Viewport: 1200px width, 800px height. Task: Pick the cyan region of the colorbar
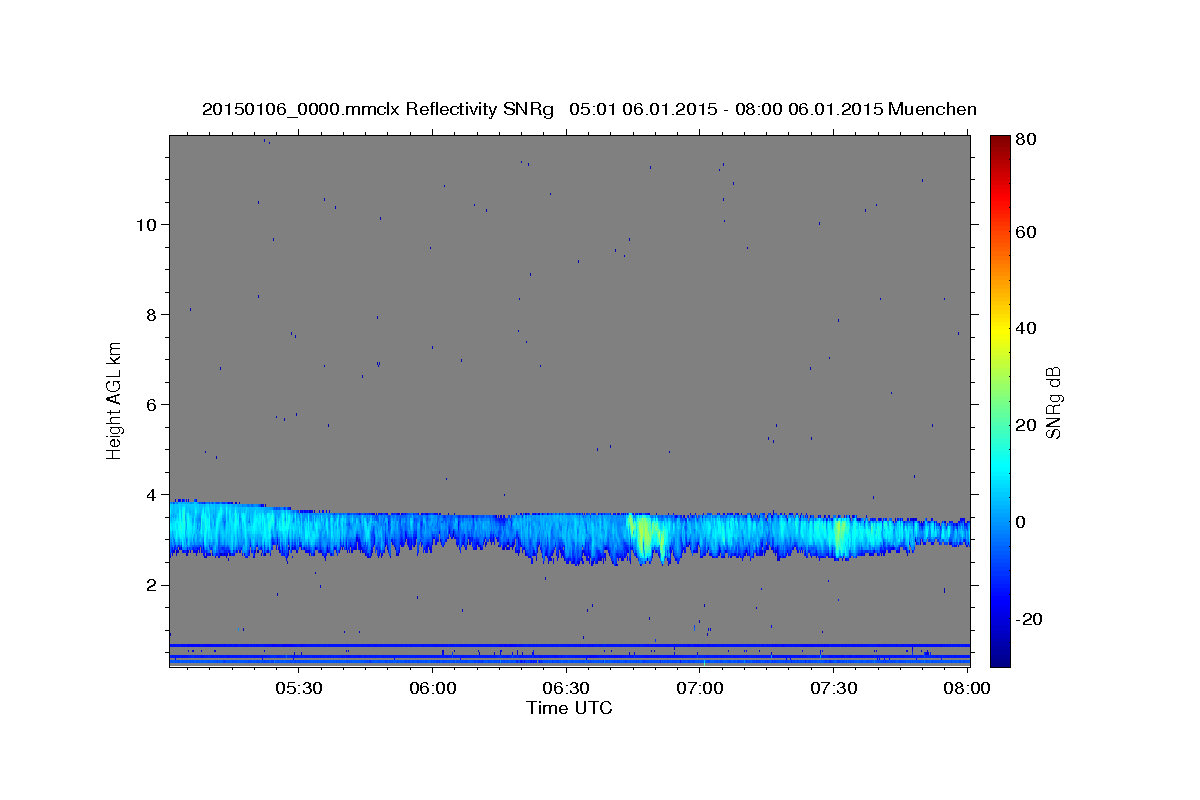click(1000, 470)
